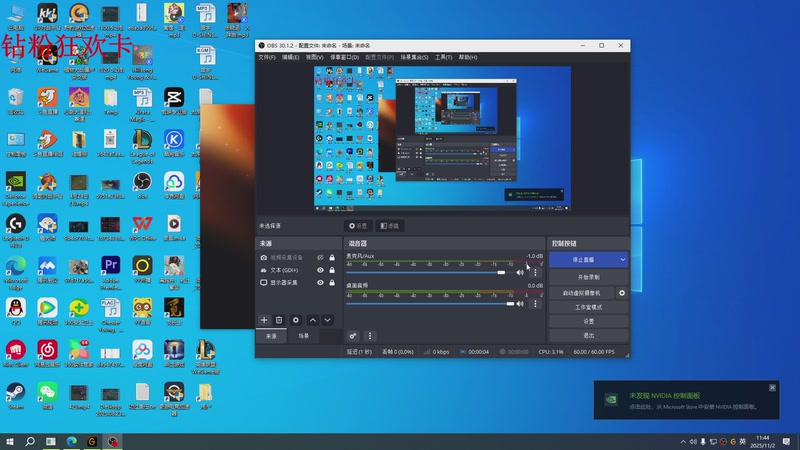Move source up with up arrow

[x=313, y=320]
